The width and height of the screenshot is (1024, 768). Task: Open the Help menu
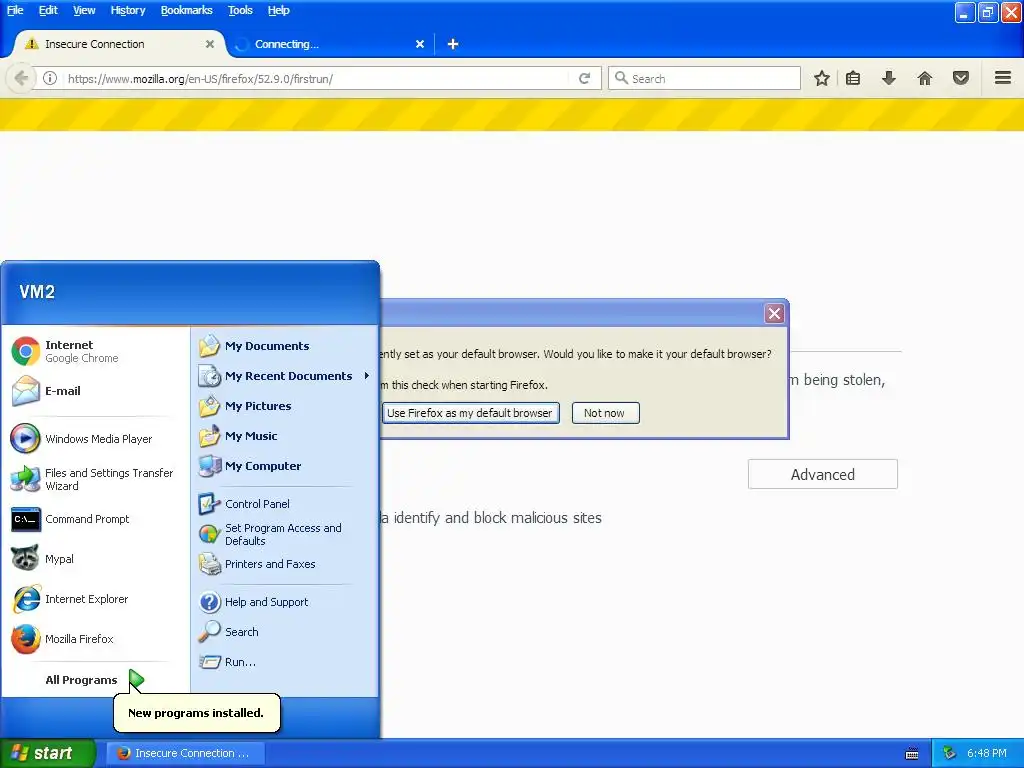279,10
